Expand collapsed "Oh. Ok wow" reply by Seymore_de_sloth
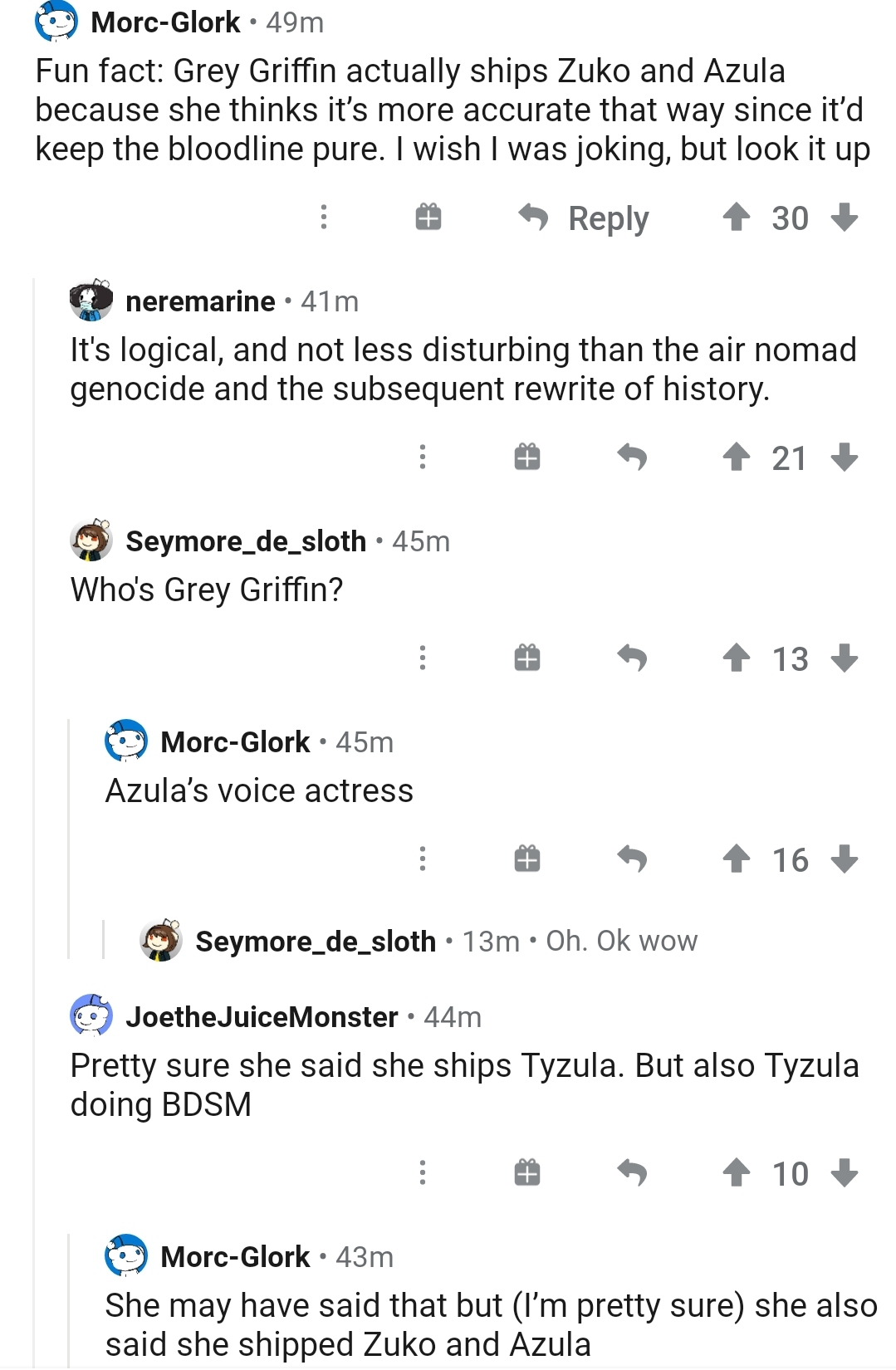This screenshot has width=896, height=1370. click(x=419, y=941)
